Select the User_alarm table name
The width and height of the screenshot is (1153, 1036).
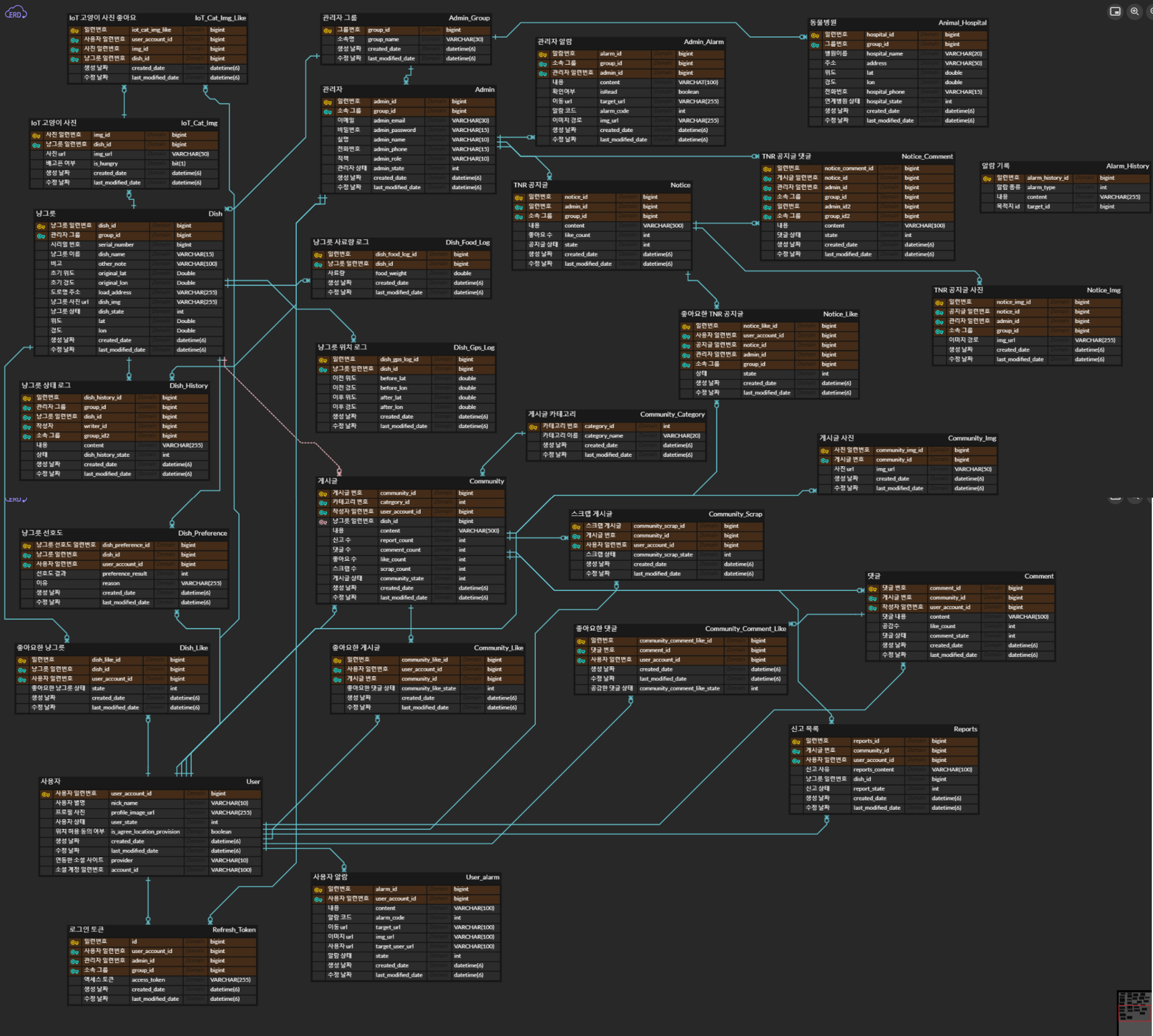click(482, 877)
